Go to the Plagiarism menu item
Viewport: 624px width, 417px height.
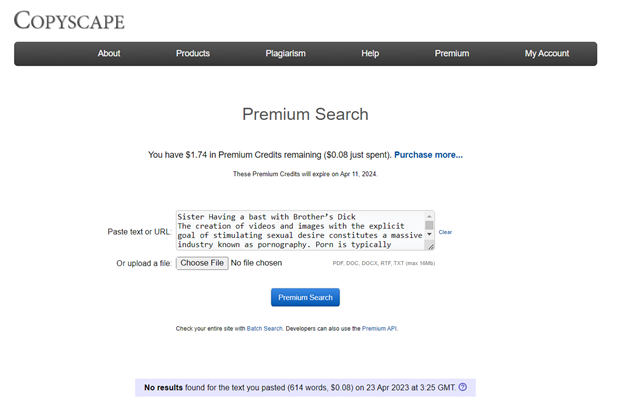(285, 54)
